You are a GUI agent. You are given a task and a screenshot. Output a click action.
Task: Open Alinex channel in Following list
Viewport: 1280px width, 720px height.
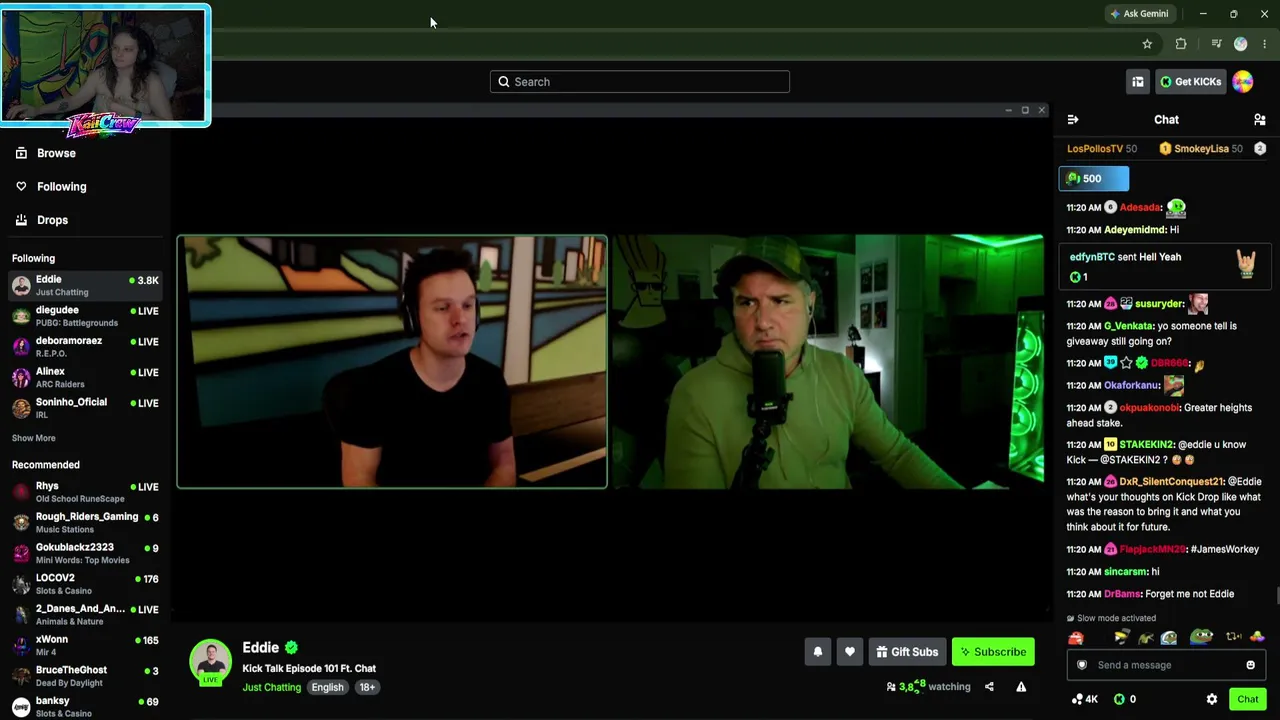85,377
